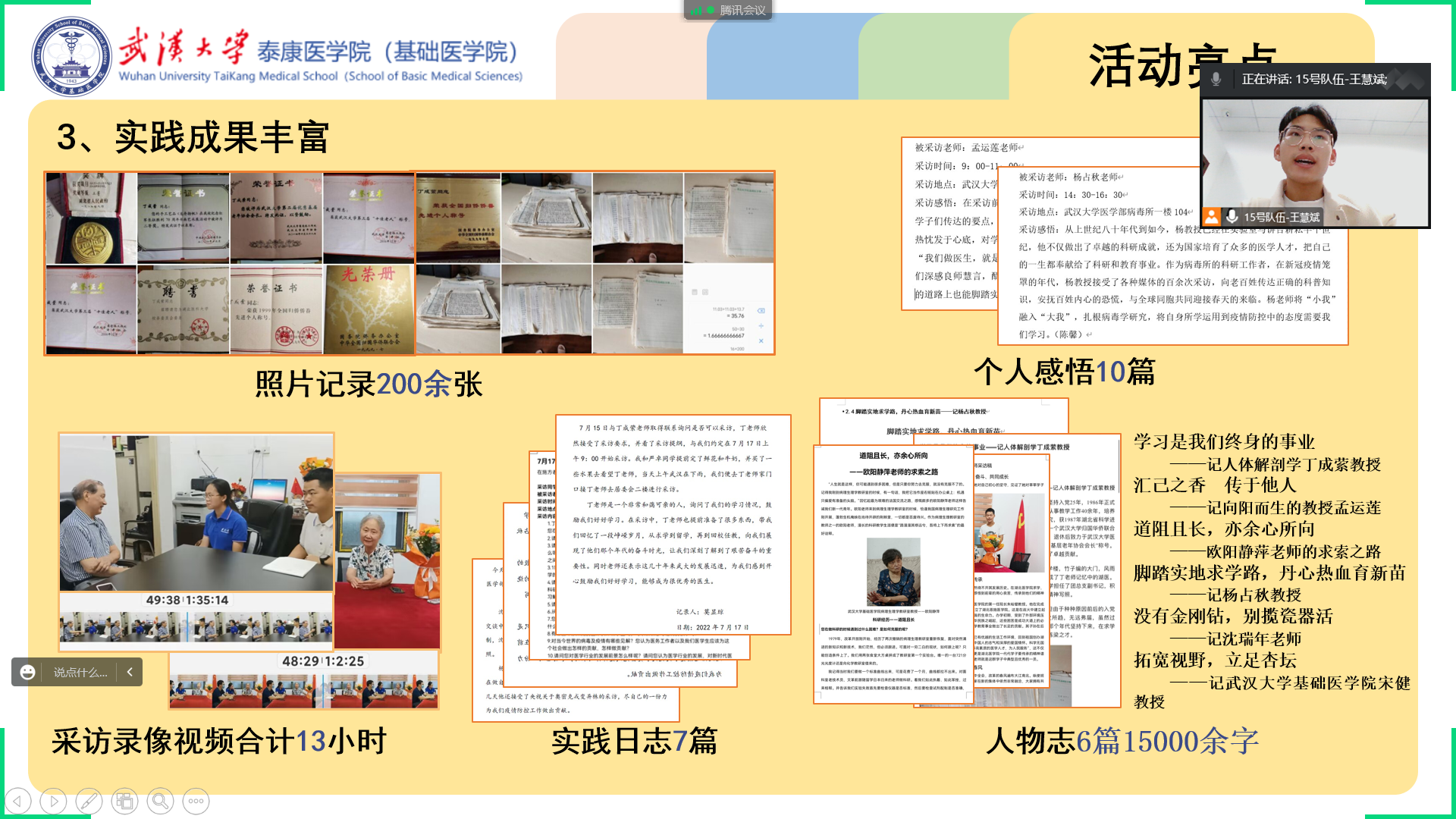The image size is (1456, 819).
Task: Click the green signal strength icon
Action: pos(696,10)
